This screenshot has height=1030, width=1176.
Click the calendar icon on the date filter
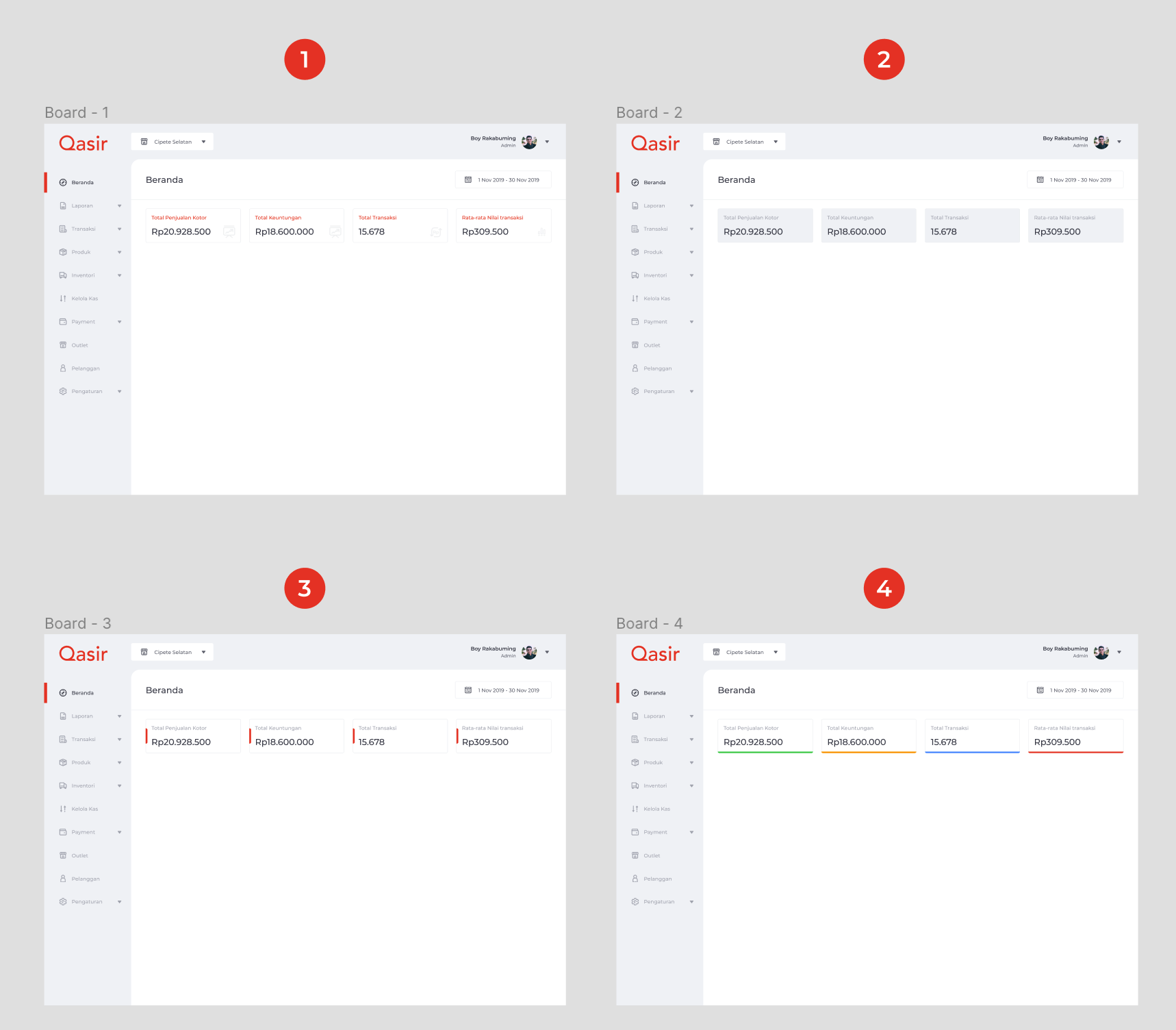point(468,179)
